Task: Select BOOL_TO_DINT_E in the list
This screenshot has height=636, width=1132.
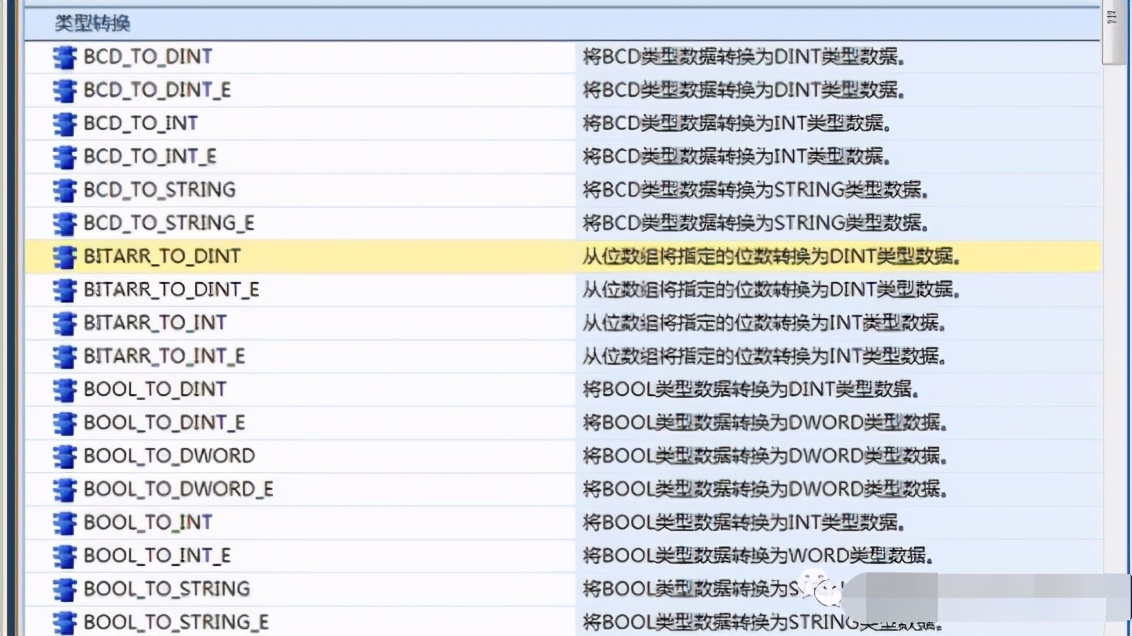Action: (x=164, y=423)
